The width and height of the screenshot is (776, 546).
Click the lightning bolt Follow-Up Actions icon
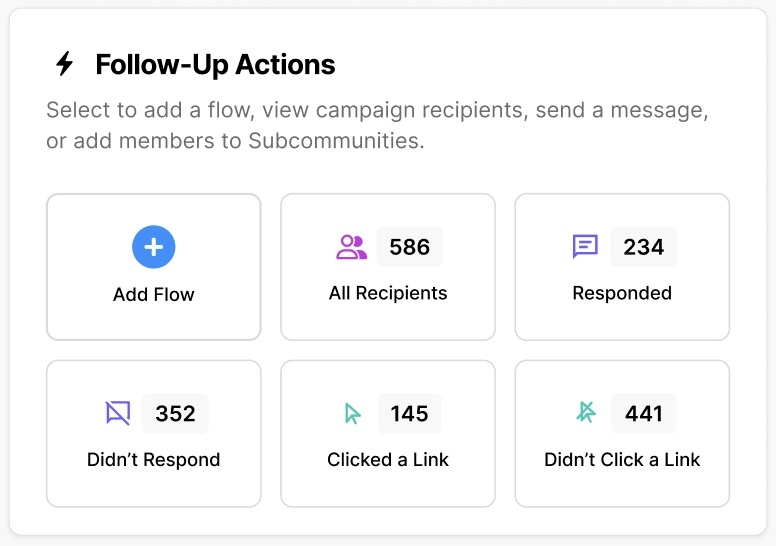coord(65,65)
